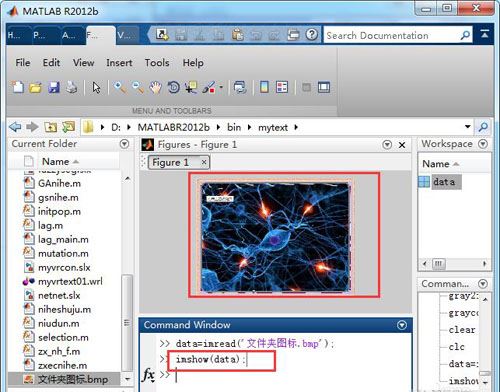Viewport: 500px width, 392px height.
Task: Switch to the V... (View) tab
Action: point(126,35)
